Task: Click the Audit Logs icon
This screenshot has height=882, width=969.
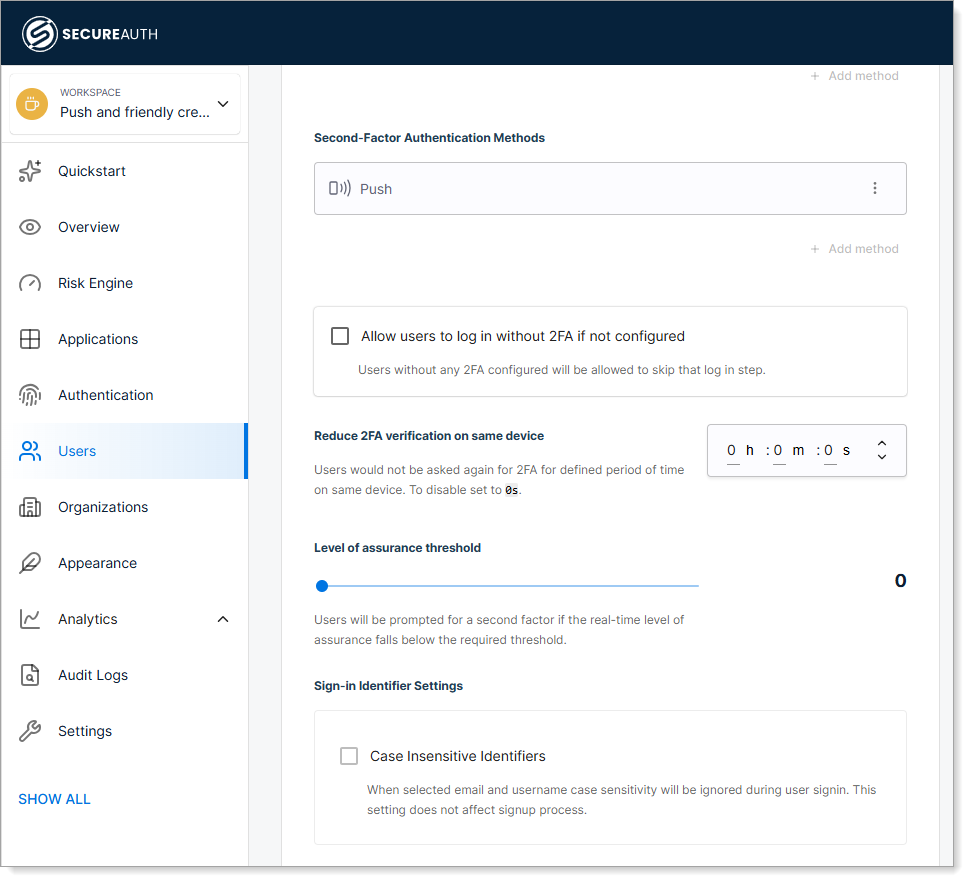Action: click(x=31, y=675)
